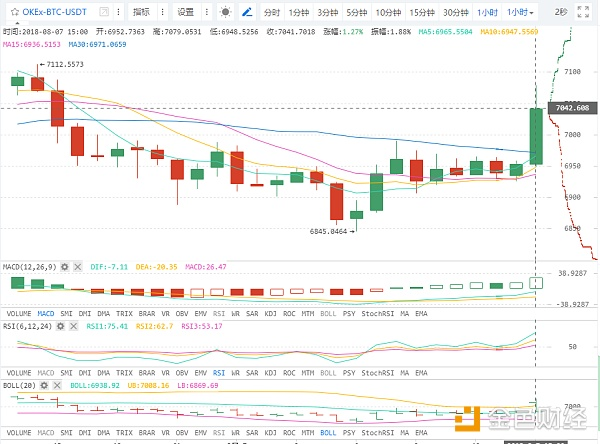Select VOLUME in the row below the RSI chart
This screenshot has height=444, width=600.
(19, 373)
